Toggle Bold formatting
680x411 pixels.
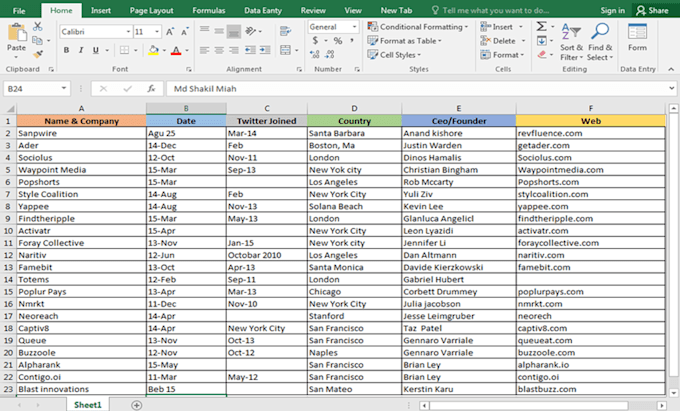[x=66, y=50]
